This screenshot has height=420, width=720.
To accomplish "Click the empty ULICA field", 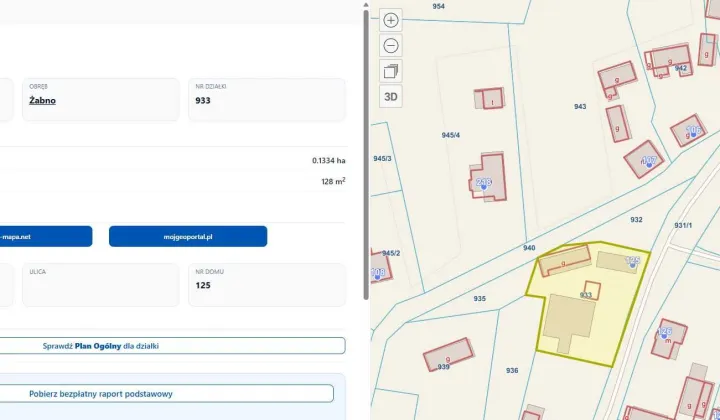I will (101, 285).
